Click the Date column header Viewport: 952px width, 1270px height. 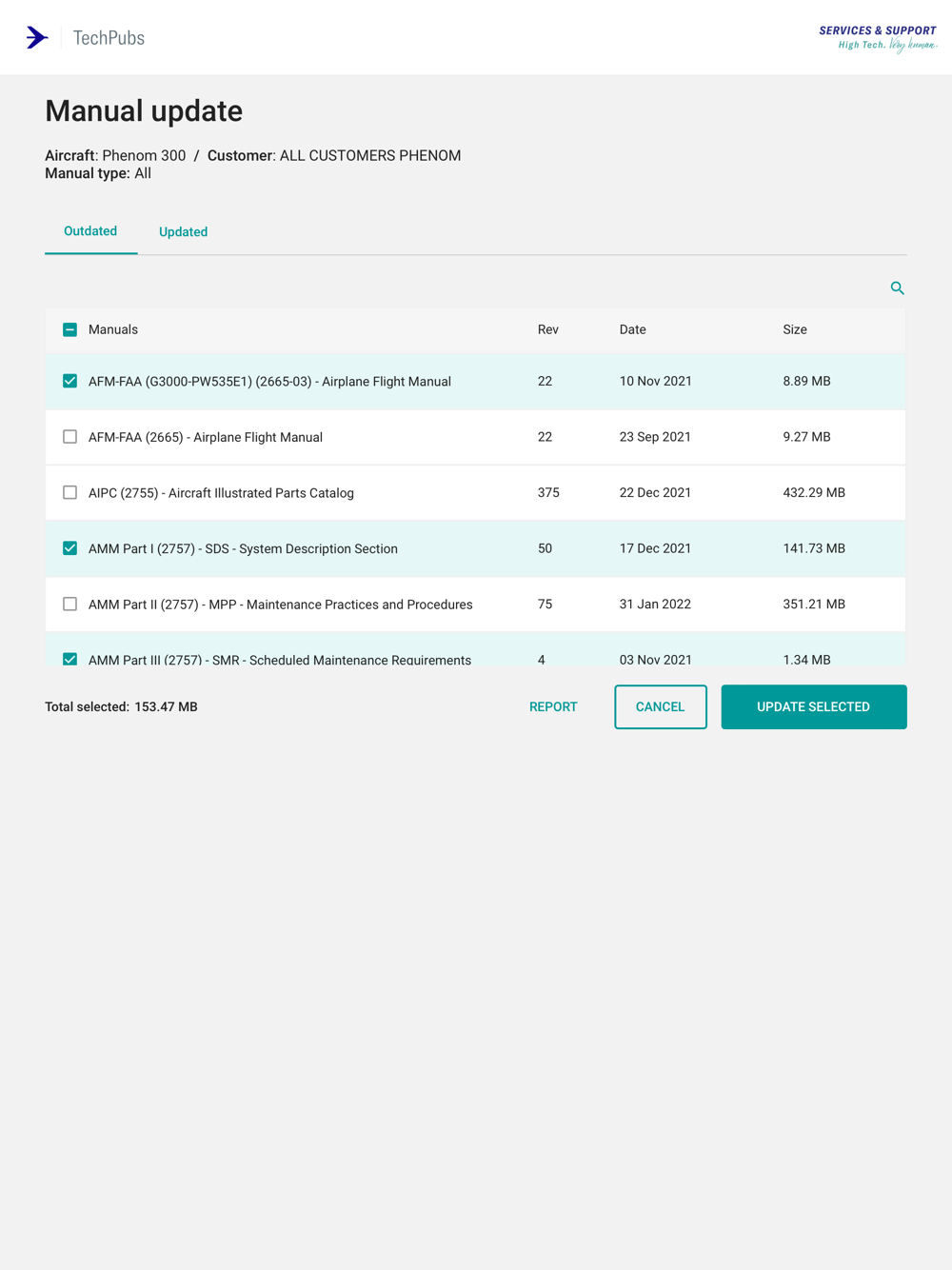(x=632, y=329)
